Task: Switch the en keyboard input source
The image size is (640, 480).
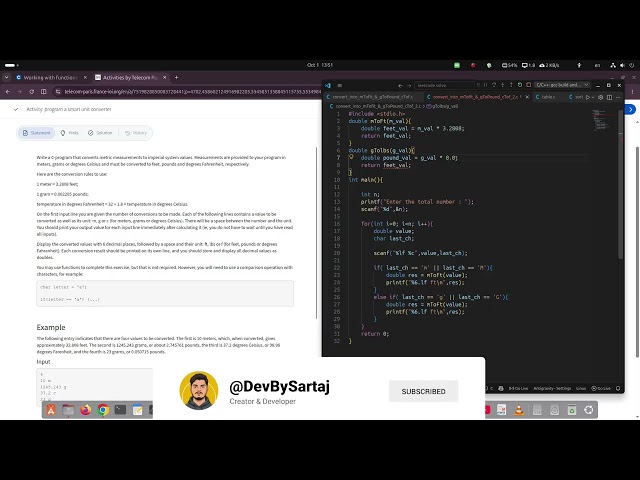Action: click(597, 65)
